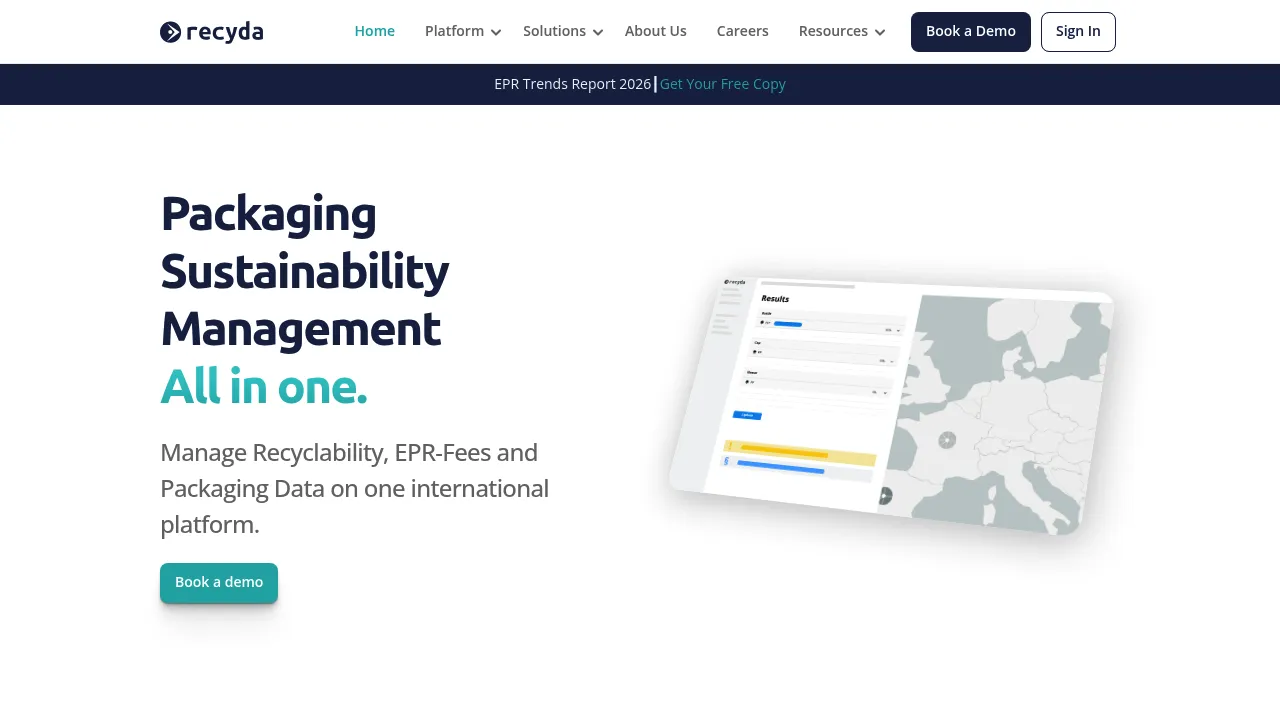Click the EPR Trends Report 2026 banner text
This screenshot has height=720, width=1280.
tap(572, 84)
